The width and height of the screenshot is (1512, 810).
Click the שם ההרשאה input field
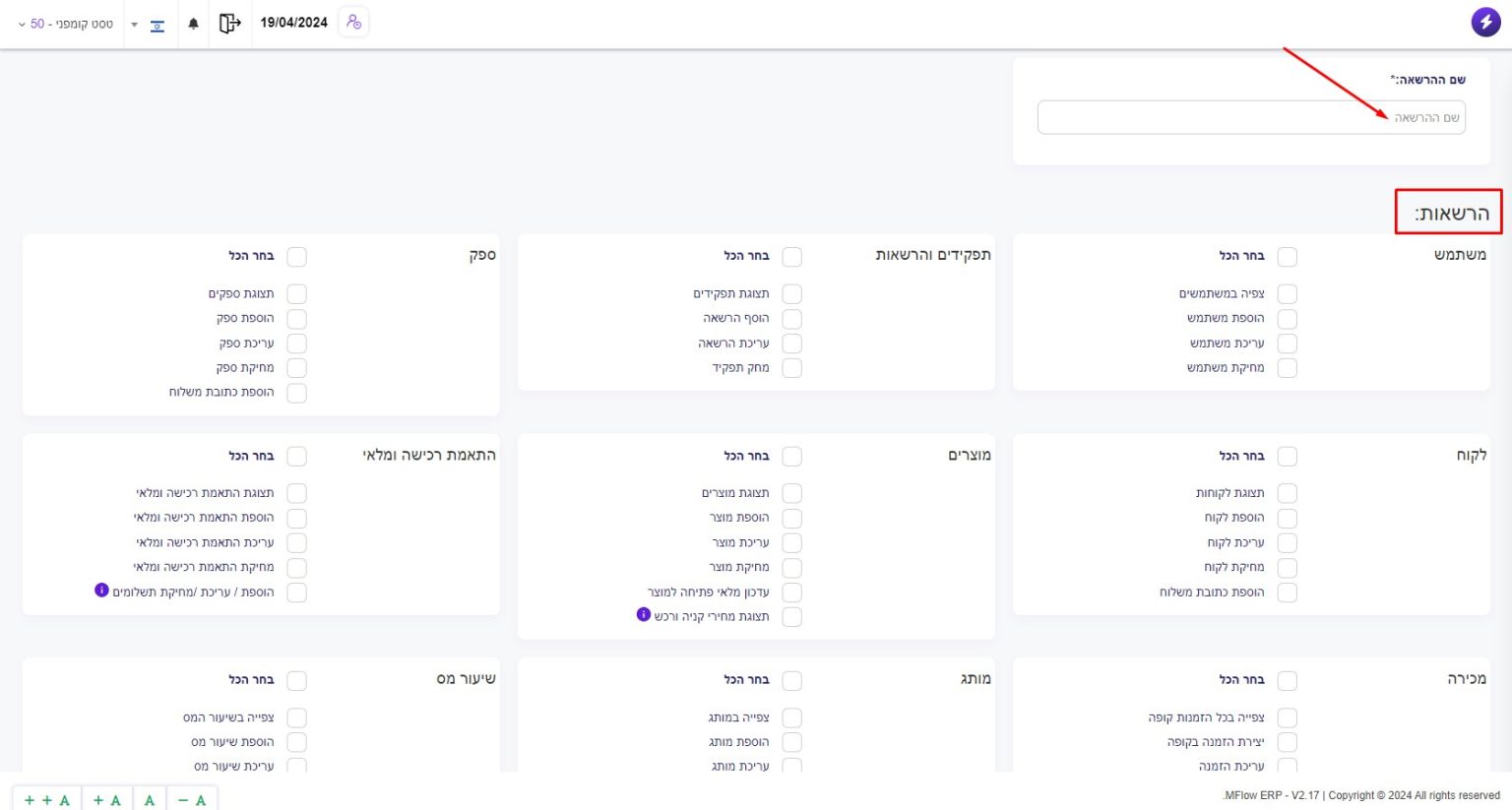pos(1250,117)
